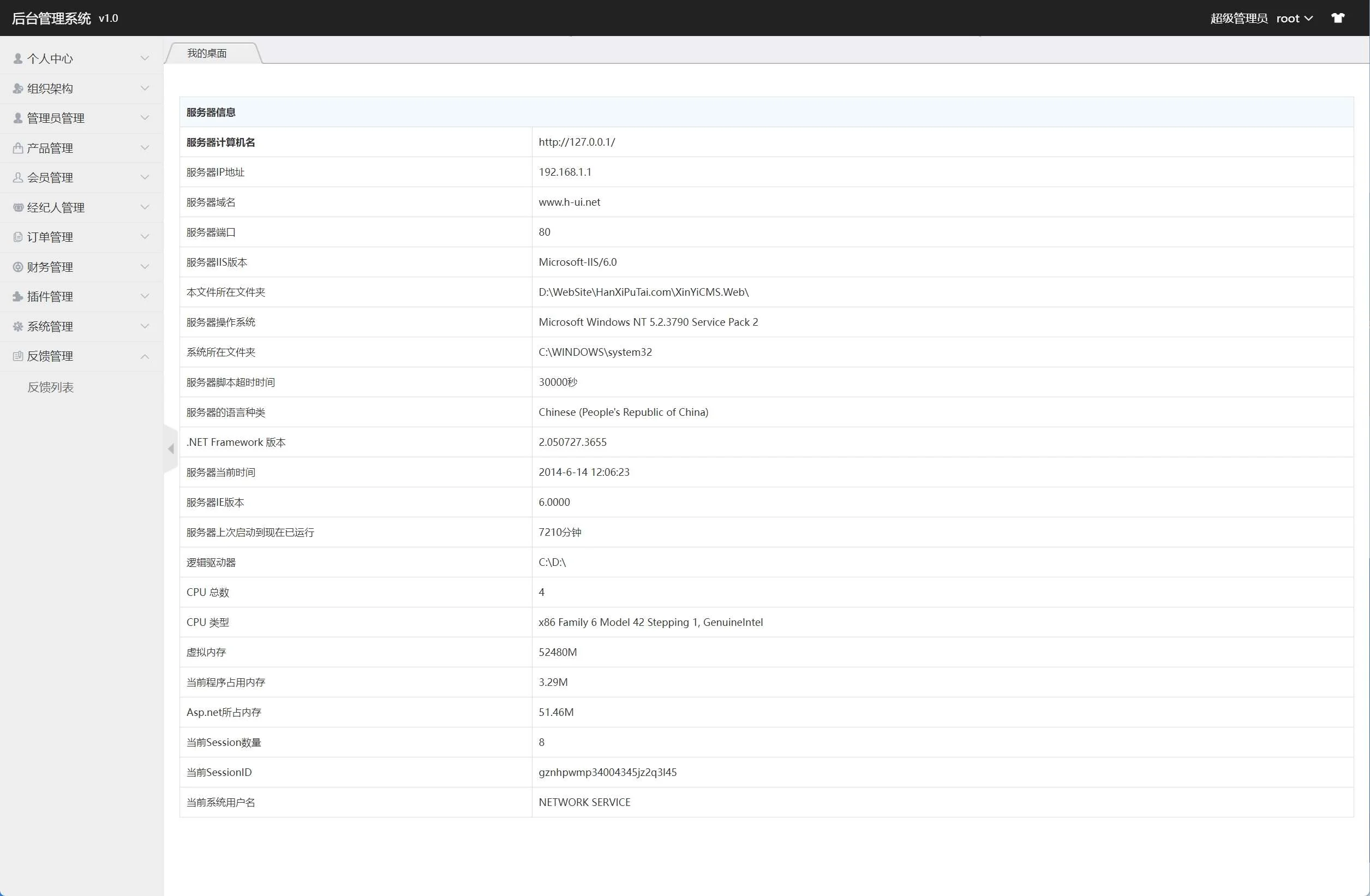Image resolution: width=1370 pixels, height=896 pixels.
Task: Switch to the 我的桌面 tab
Action: 207,53
